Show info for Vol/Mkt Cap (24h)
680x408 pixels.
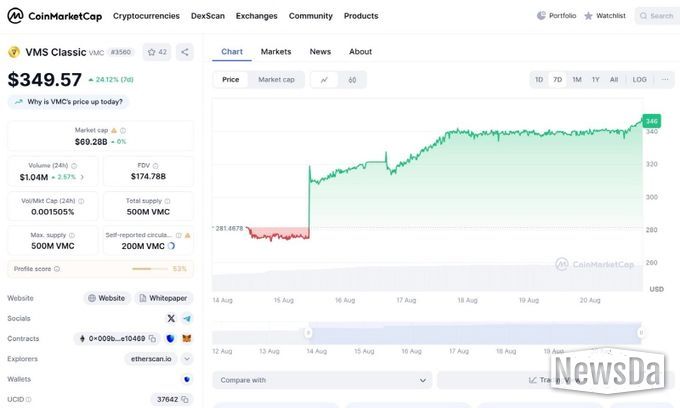pos(81,201)
